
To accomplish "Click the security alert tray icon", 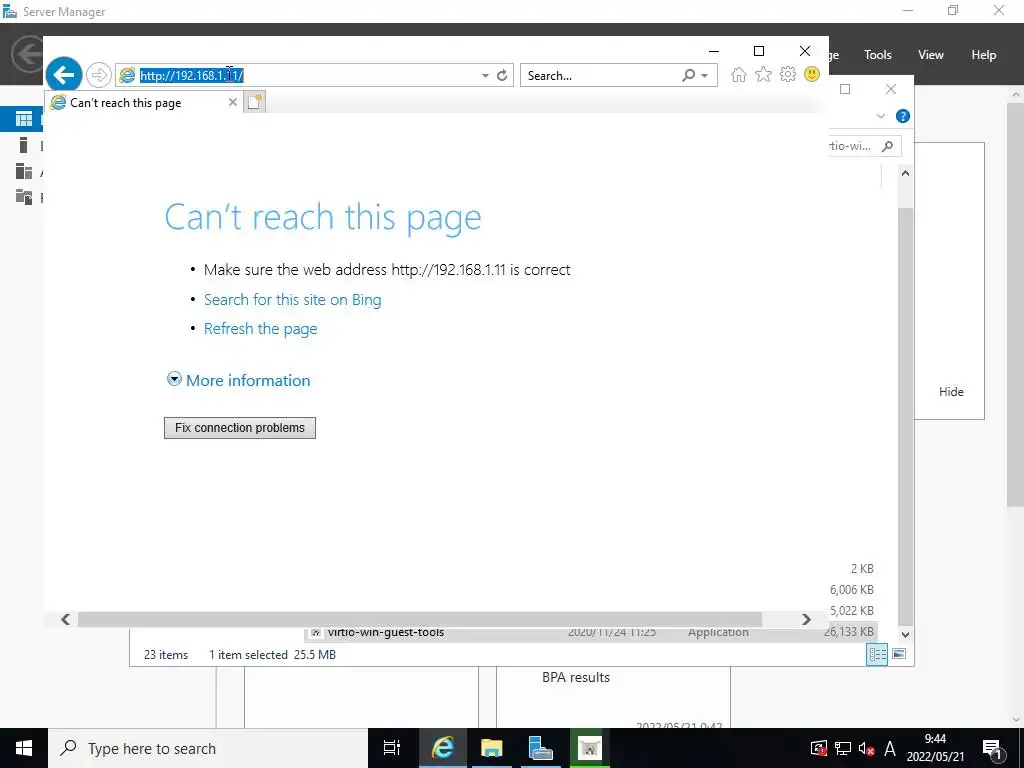I will pos(818,748).
